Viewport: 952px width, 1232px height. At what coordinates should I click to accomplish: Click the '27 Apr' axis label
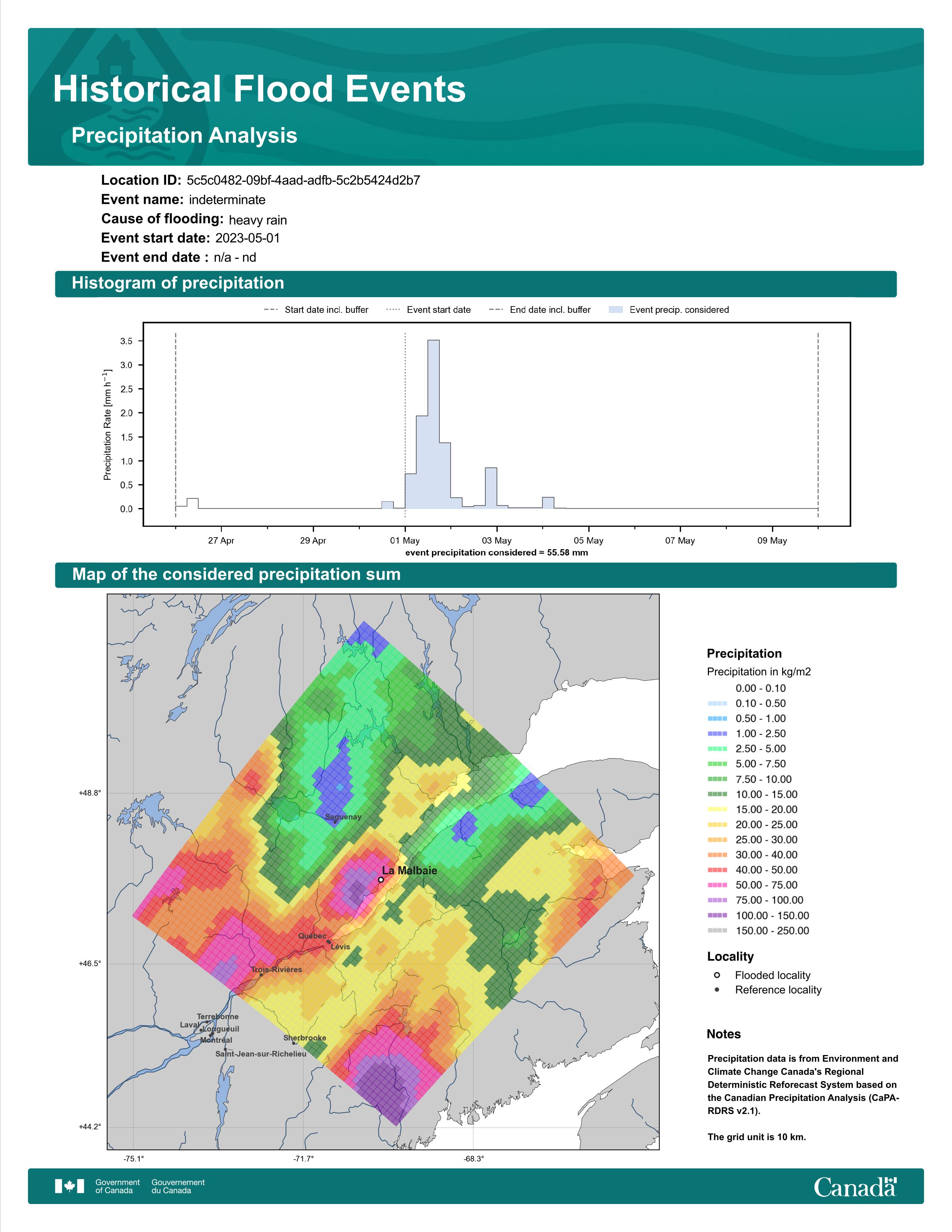(221, 541)
